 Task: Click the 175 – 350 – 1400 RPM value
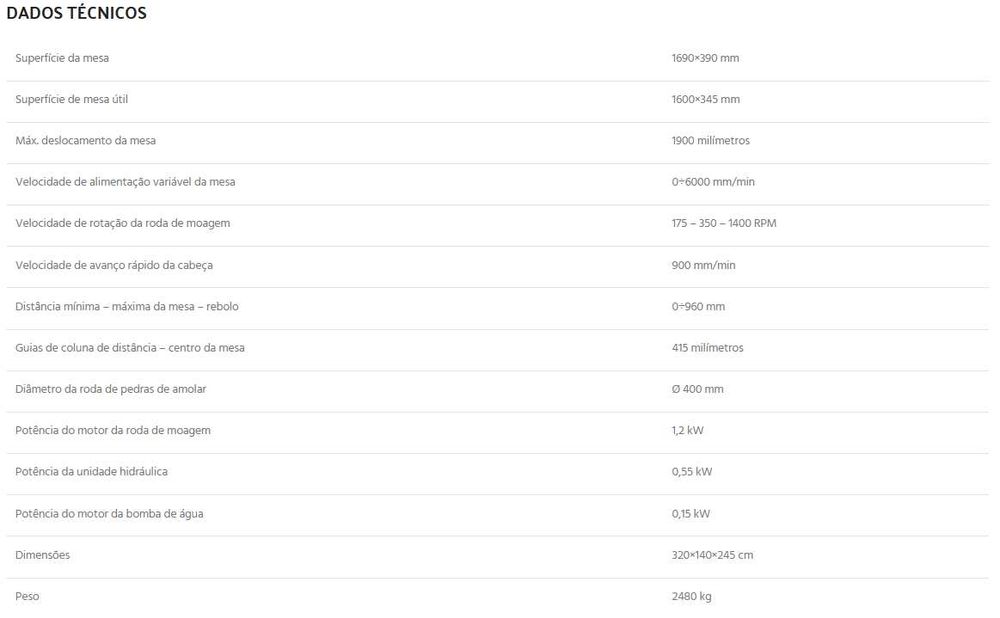coord(723,223)
